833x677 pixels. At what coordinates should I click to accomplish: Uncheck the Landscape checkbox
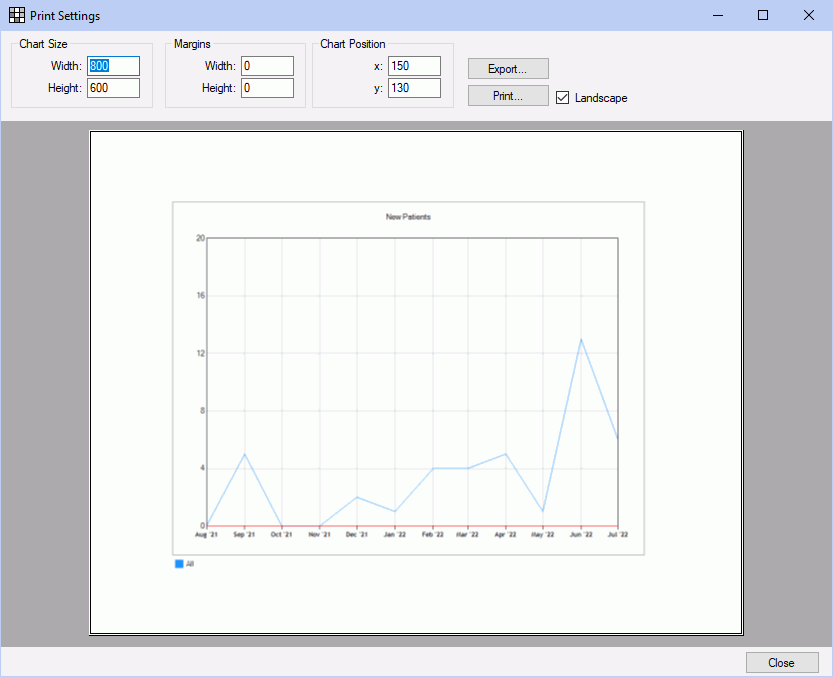pos(563,98)
